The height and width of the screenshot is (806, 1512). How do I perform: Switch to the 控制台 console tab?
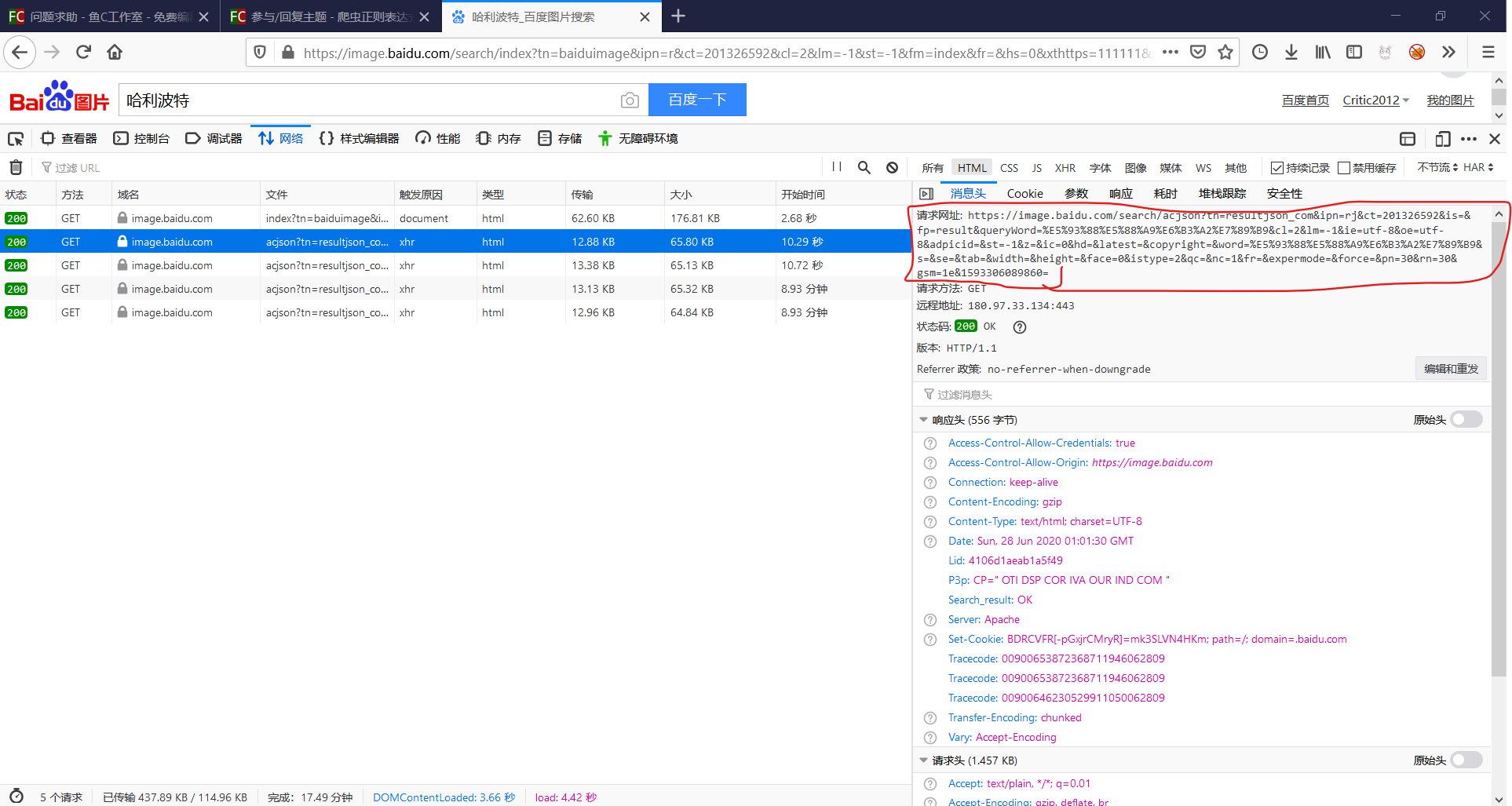(x=141, y=139)
